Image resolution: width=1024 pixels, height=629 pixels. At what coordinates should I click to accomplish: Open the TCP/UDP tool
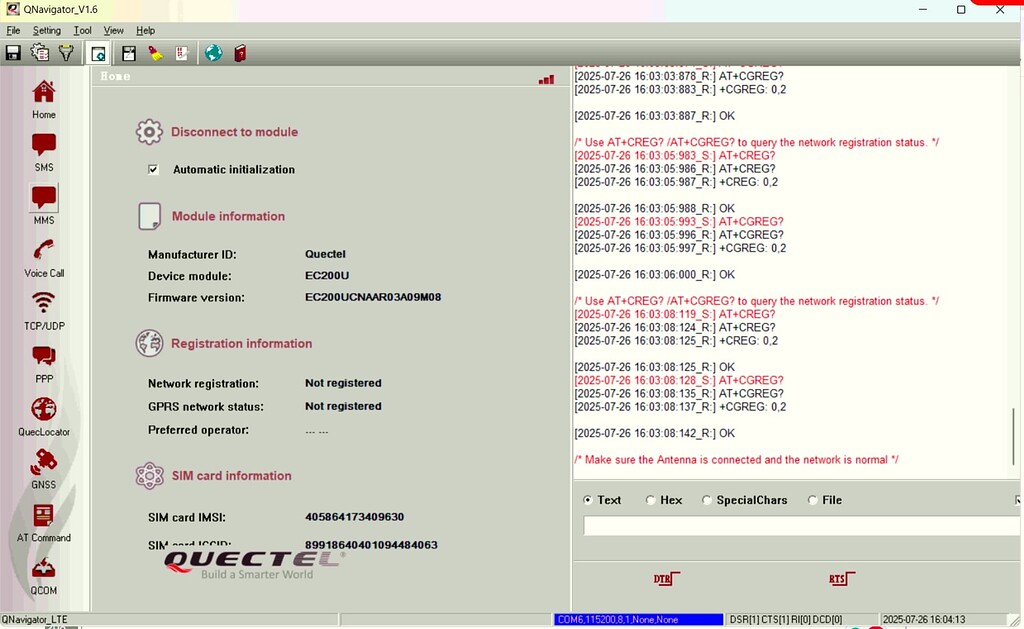coord(43,310)
